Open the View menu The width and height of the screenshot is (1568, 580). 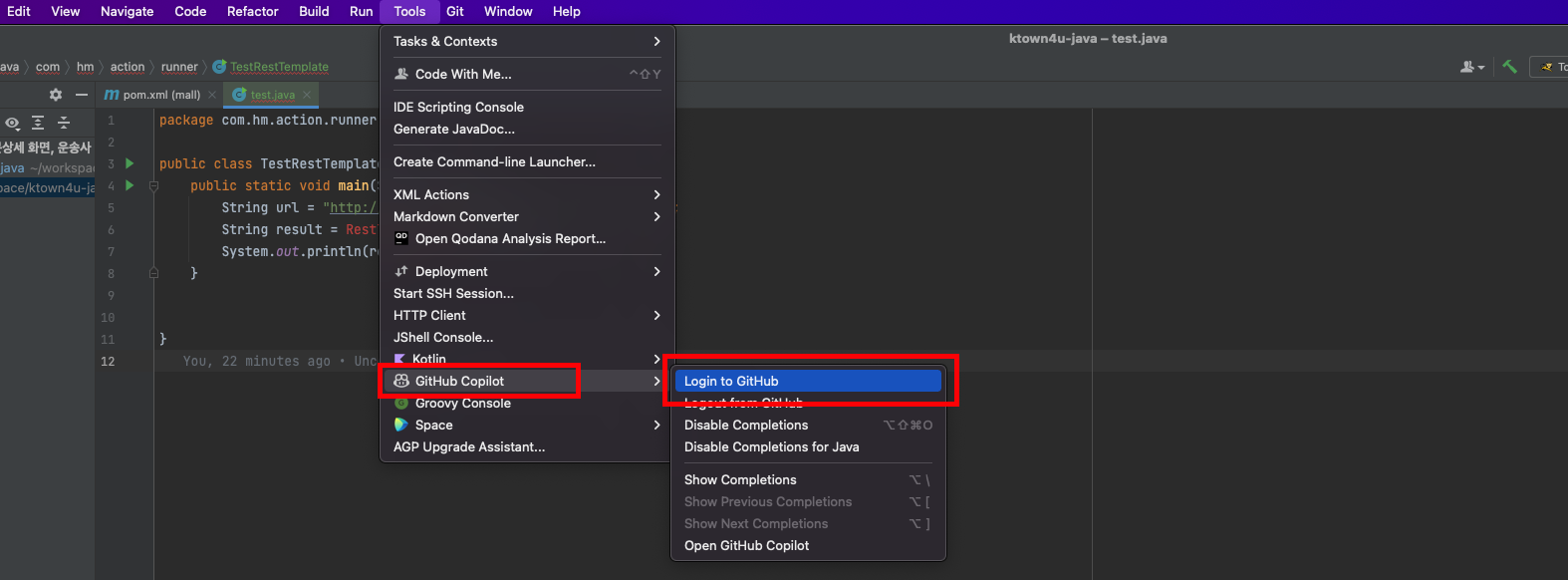(66, 11)
